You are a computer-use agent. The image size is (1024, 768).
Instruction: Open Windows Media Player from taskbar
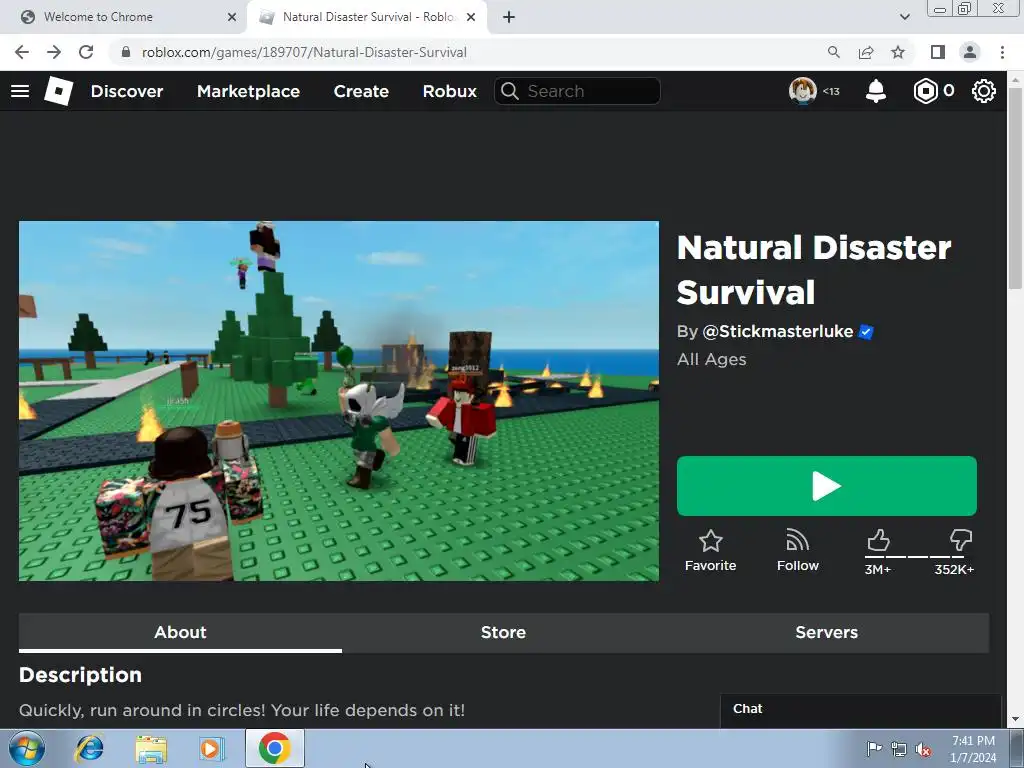point(212,748)
